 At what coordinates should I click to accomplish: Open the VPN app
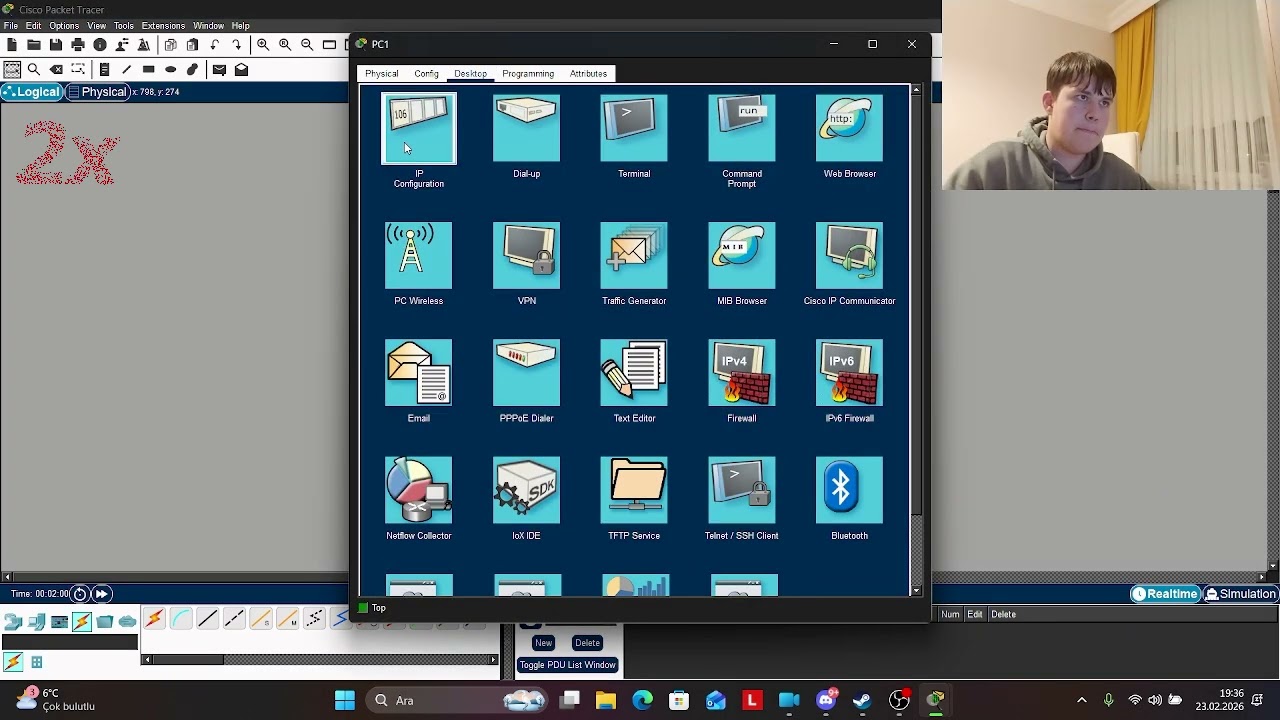(x=526, y=256)
